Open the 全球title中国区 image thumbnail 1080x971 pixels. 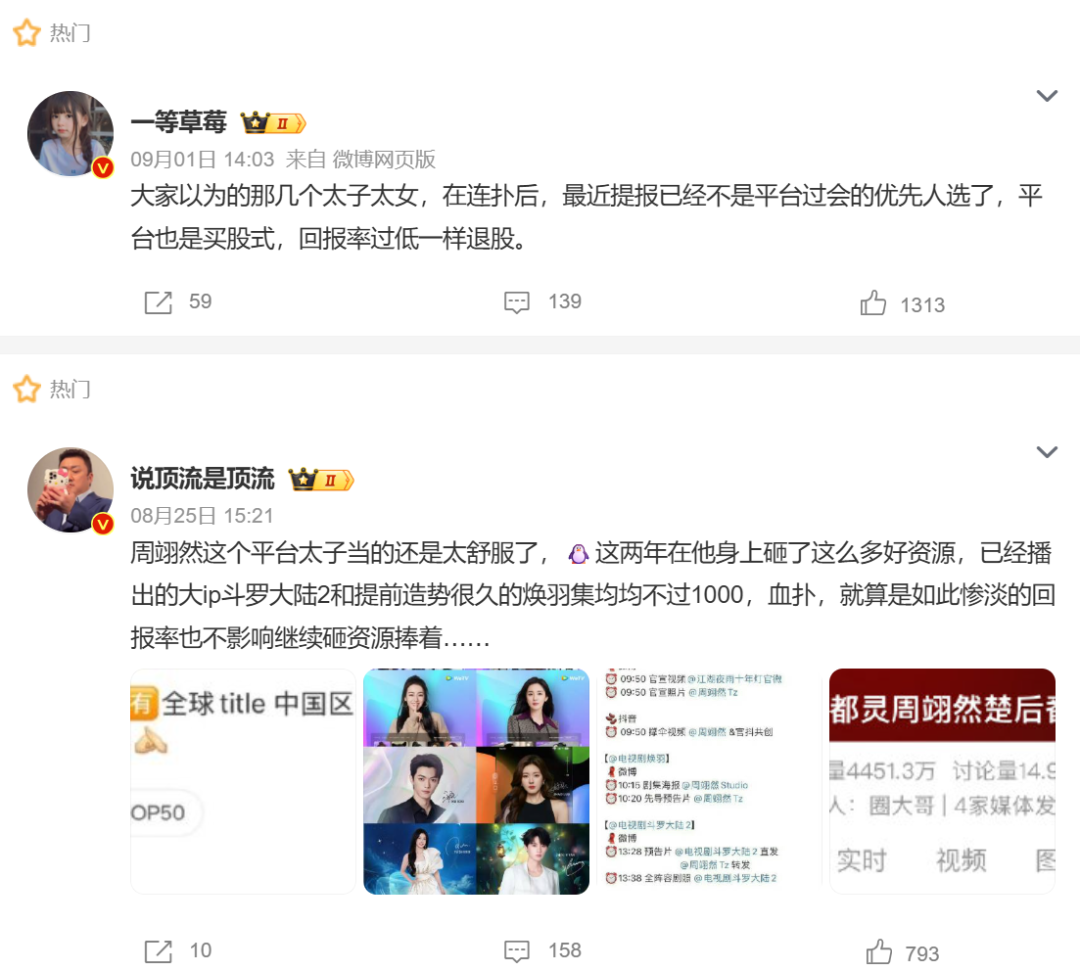point(243,782)
